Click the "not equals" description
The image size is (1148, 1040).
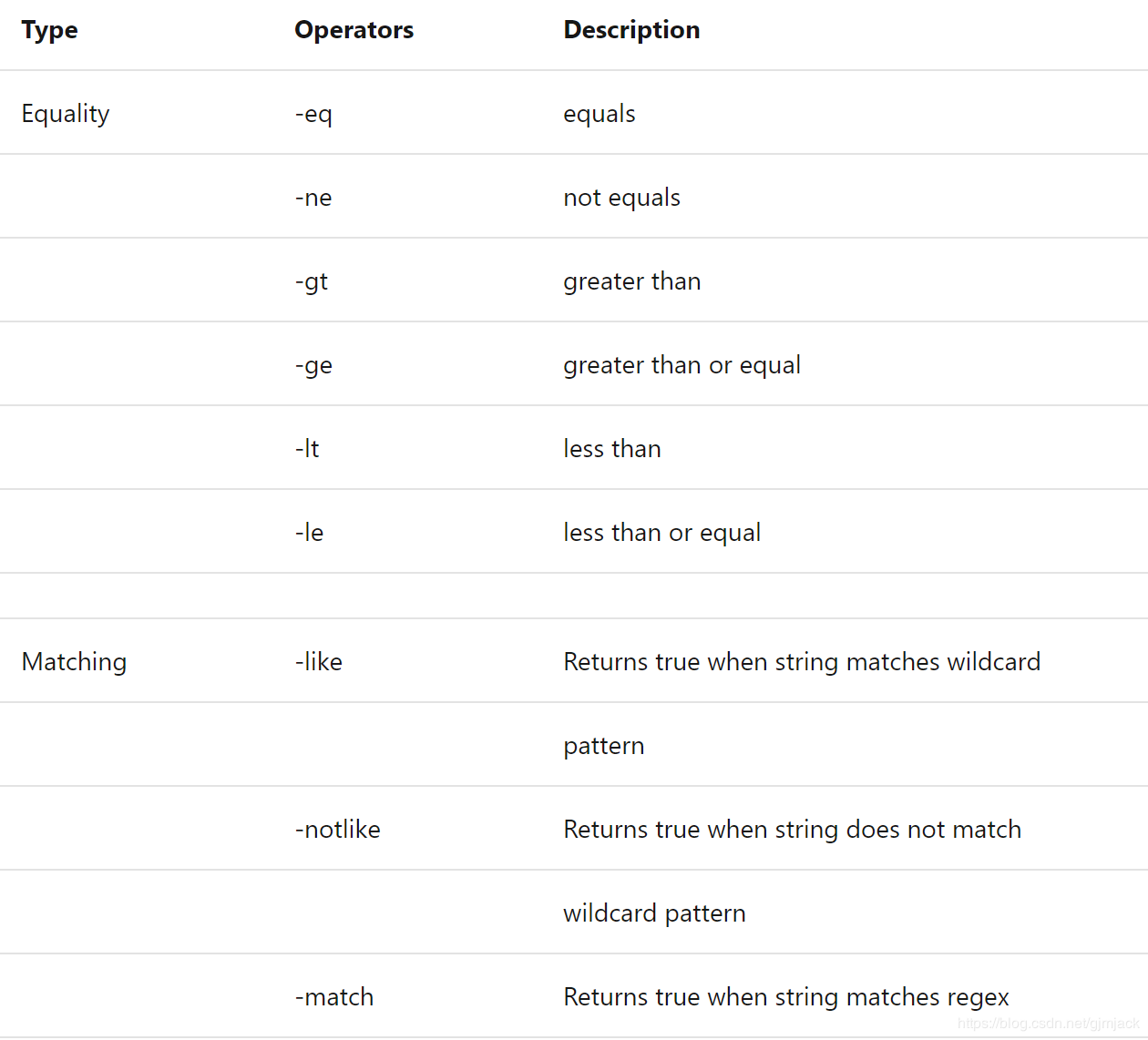pyautogui.click(x=621, y=198)
